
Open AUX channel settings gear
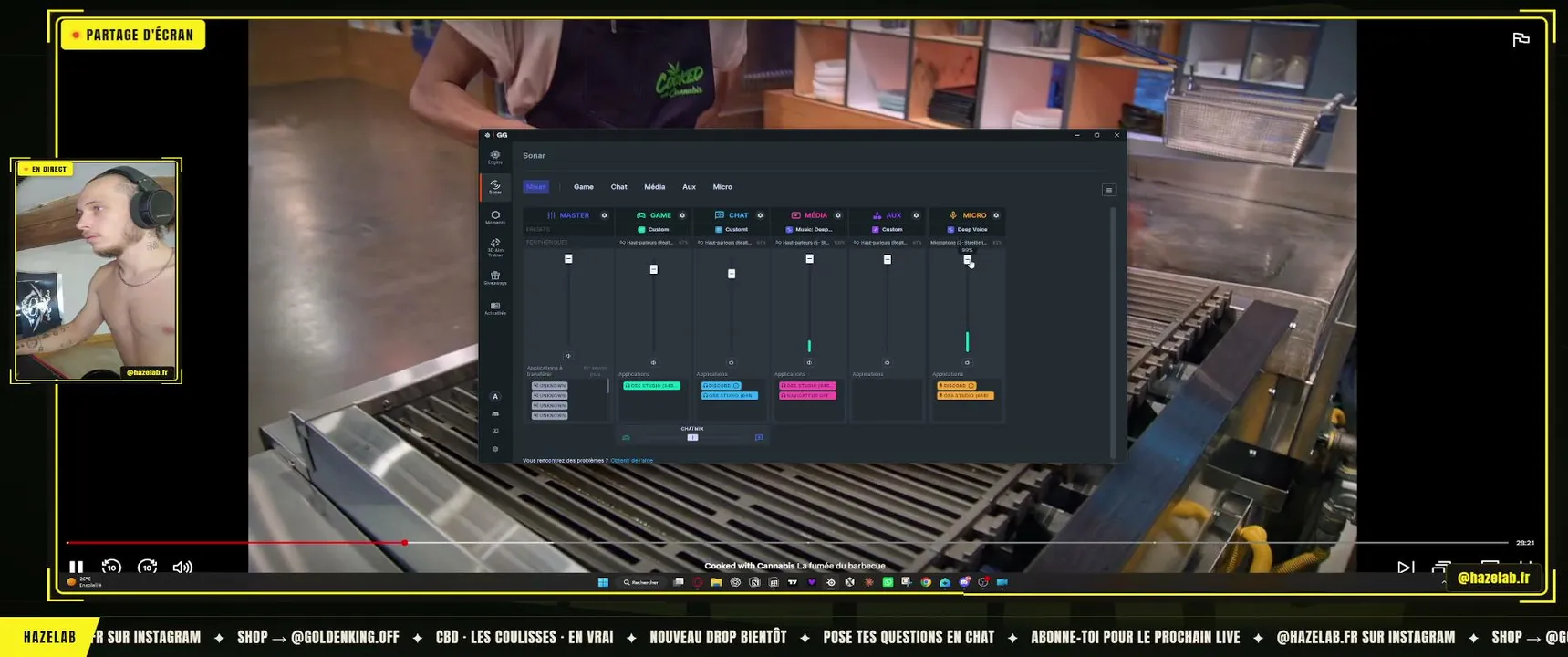916,215
